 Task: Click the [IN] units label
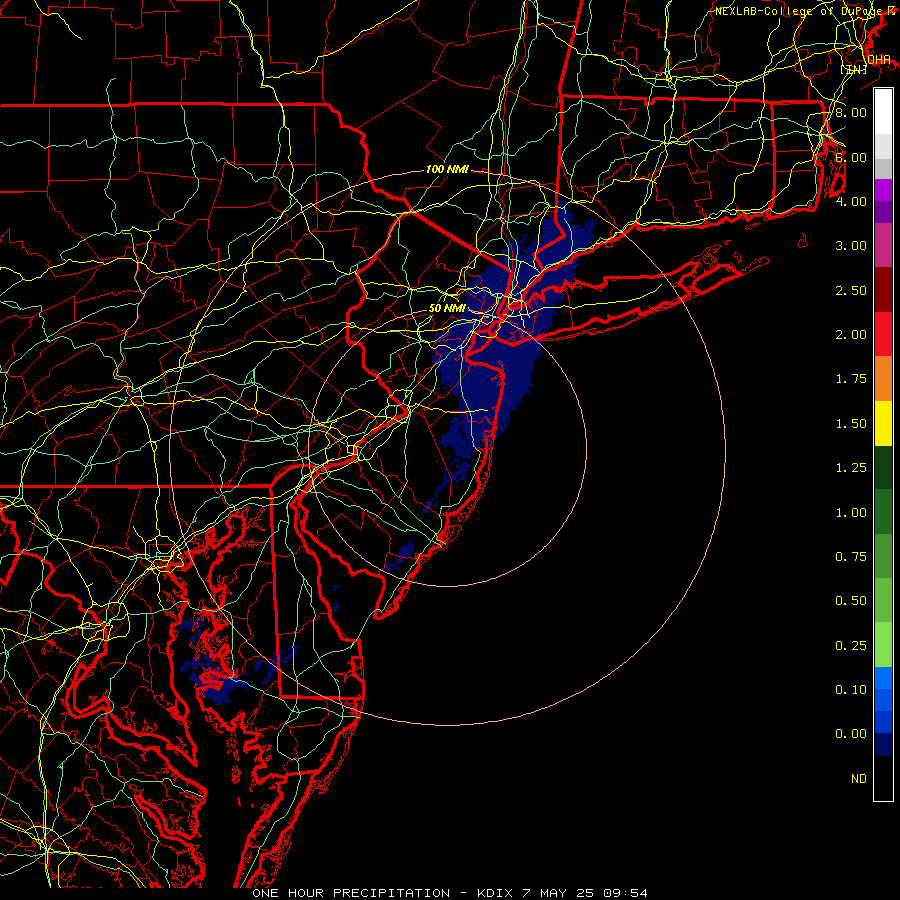coord(854,69)
